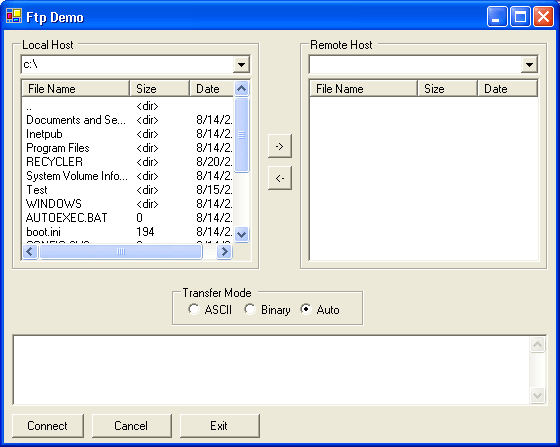Click the Remote Host Date column header
The height and width of the screenshot is (447, 560).
point(507,89)
